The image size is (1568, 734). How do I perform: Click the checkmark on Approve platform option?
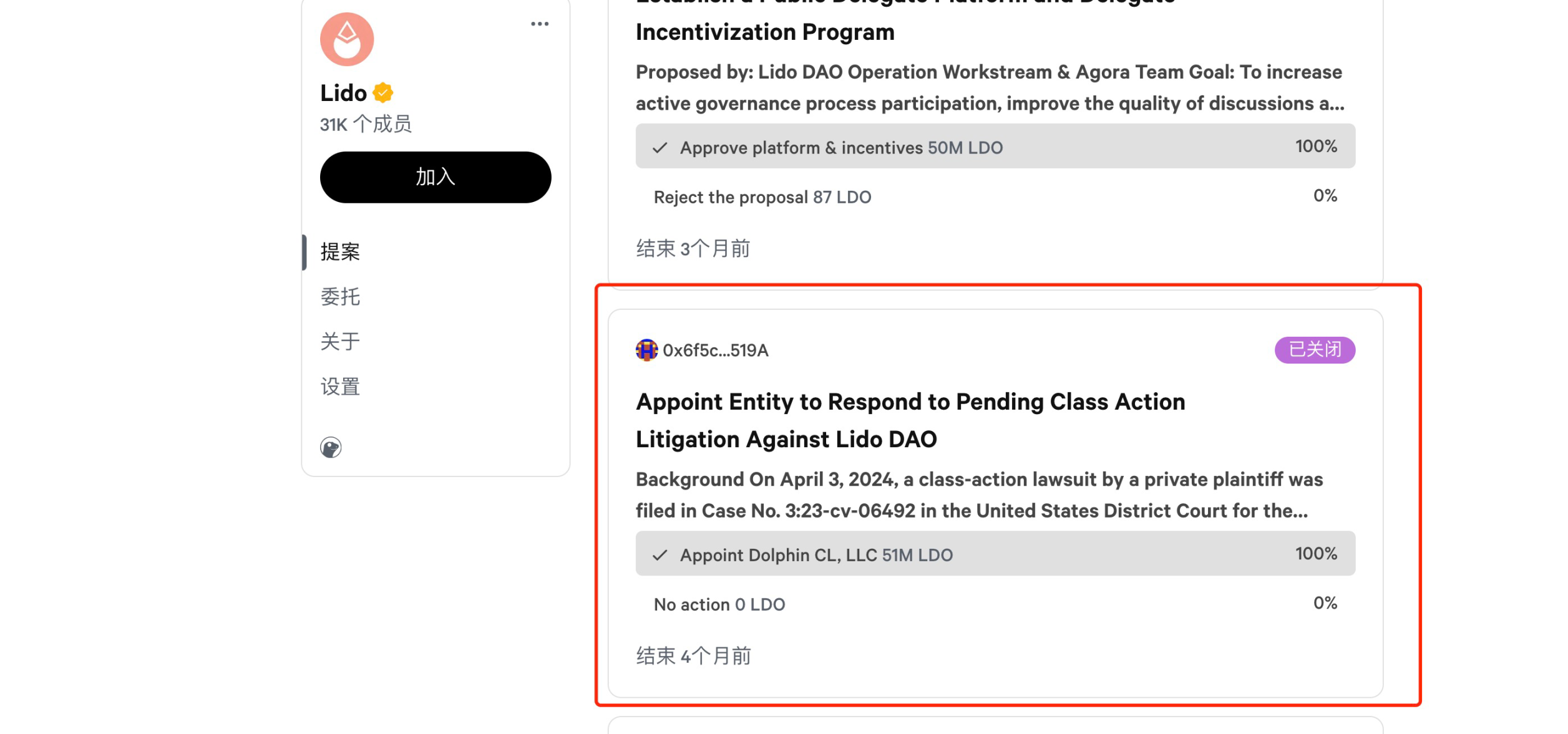coord(660,148)
